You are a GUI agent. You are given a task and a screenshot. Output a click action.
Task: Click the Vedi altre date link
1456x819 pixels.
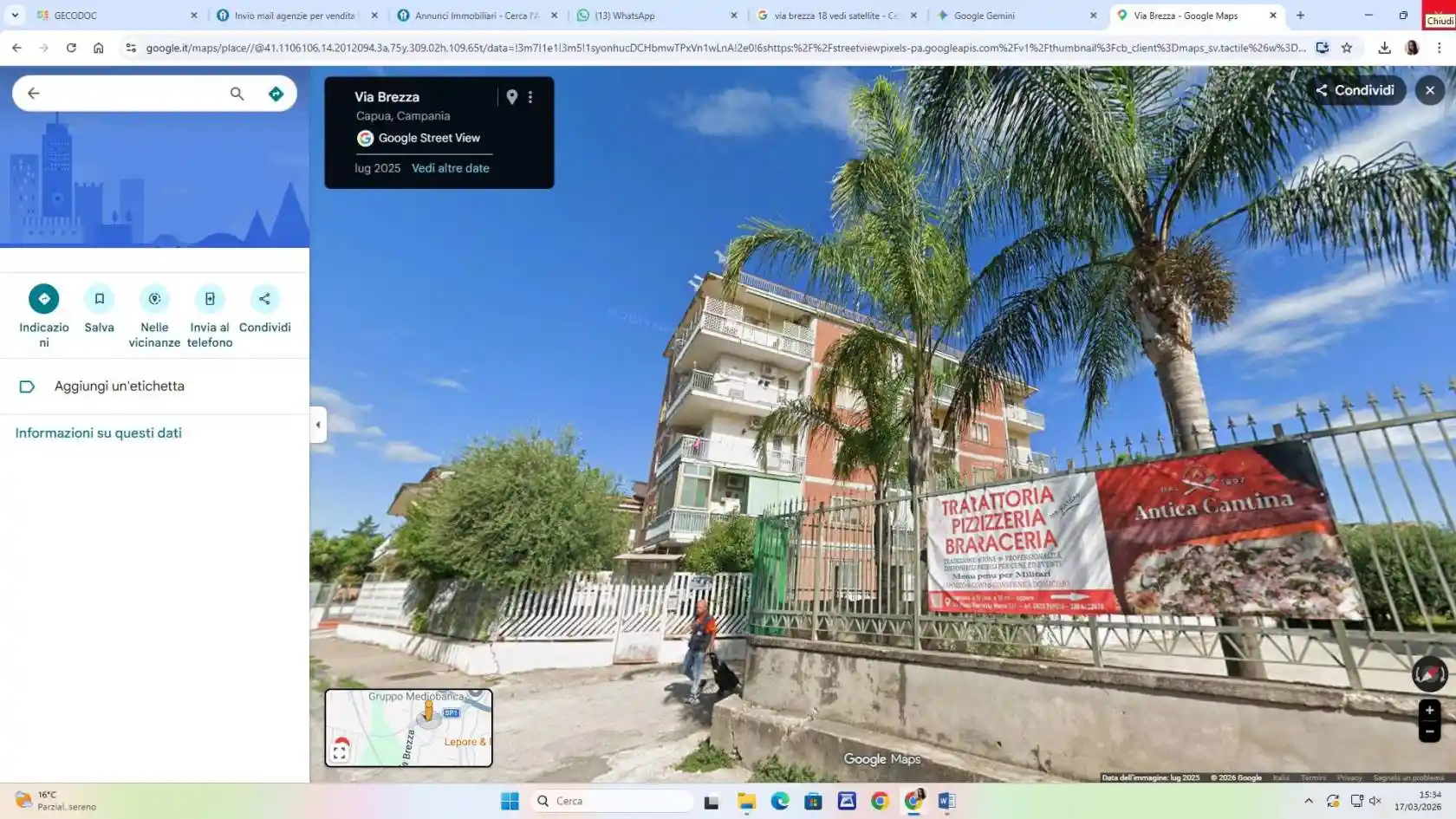point(450,168)
